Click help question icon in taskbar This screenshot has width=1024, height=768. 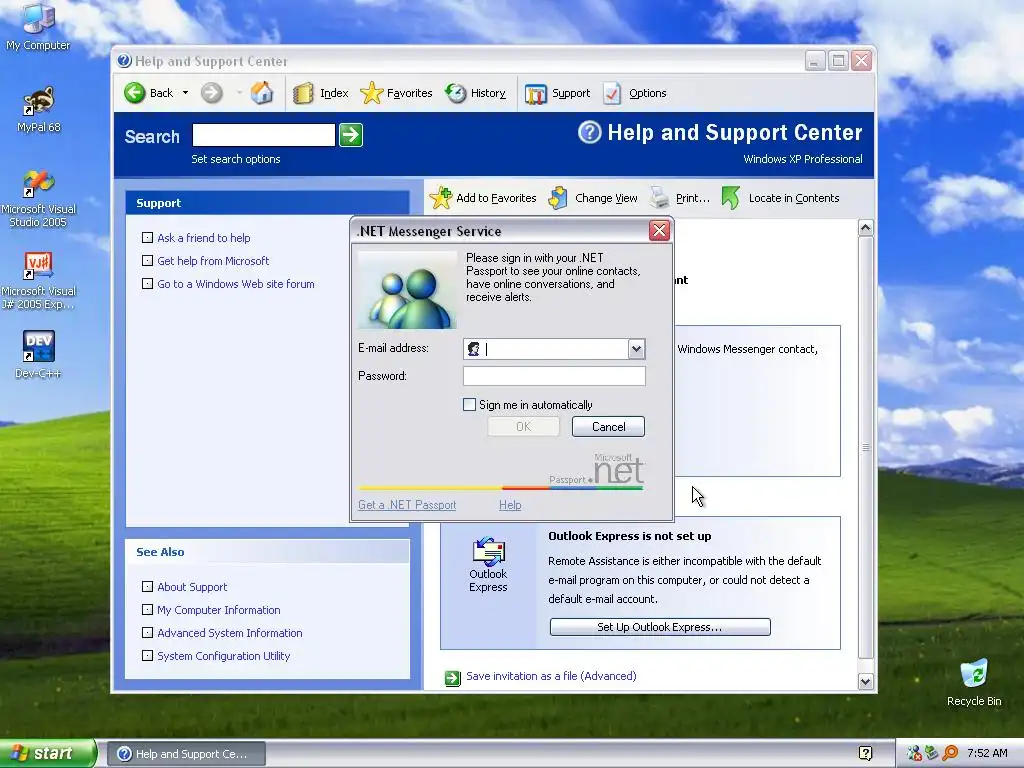tap(865, 753)
